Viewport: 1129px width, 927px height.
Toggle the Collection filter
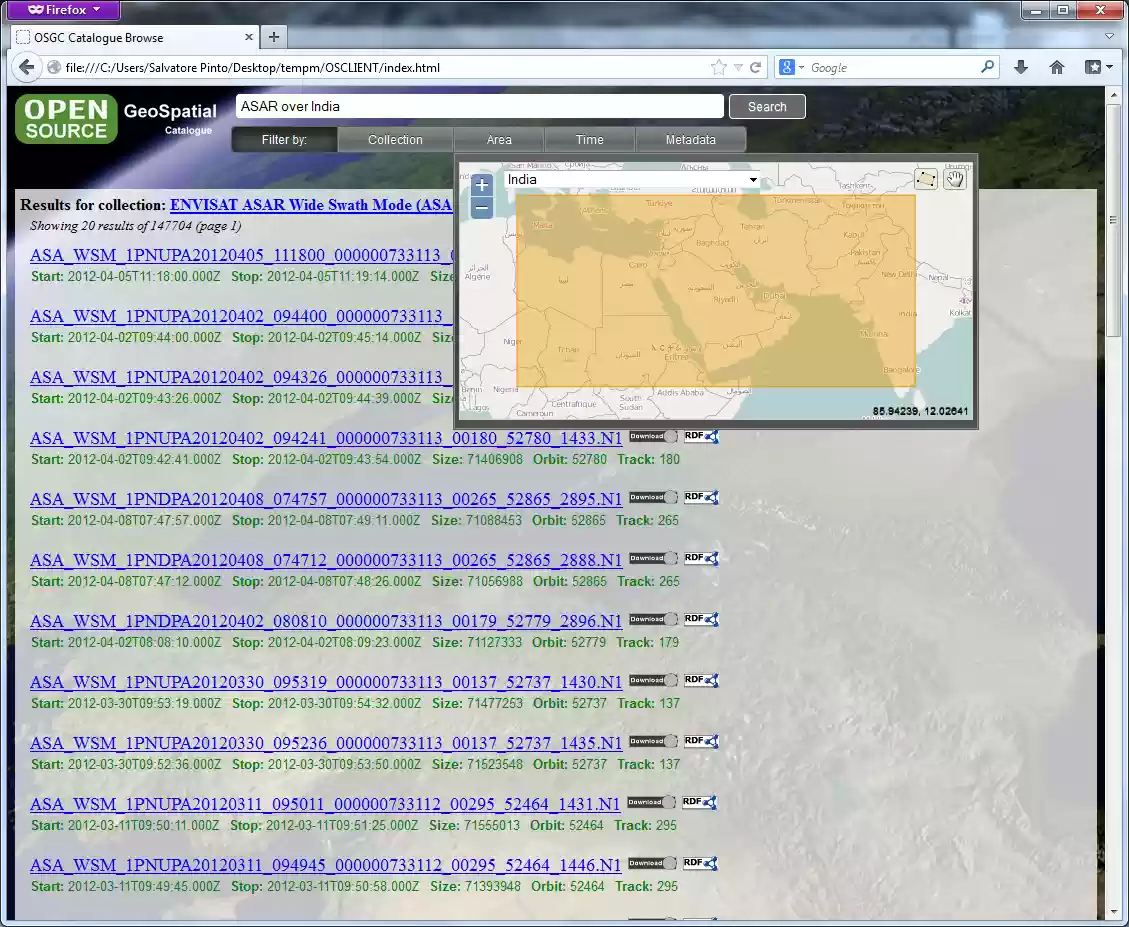pyautogui.click(x=394, y=140)
